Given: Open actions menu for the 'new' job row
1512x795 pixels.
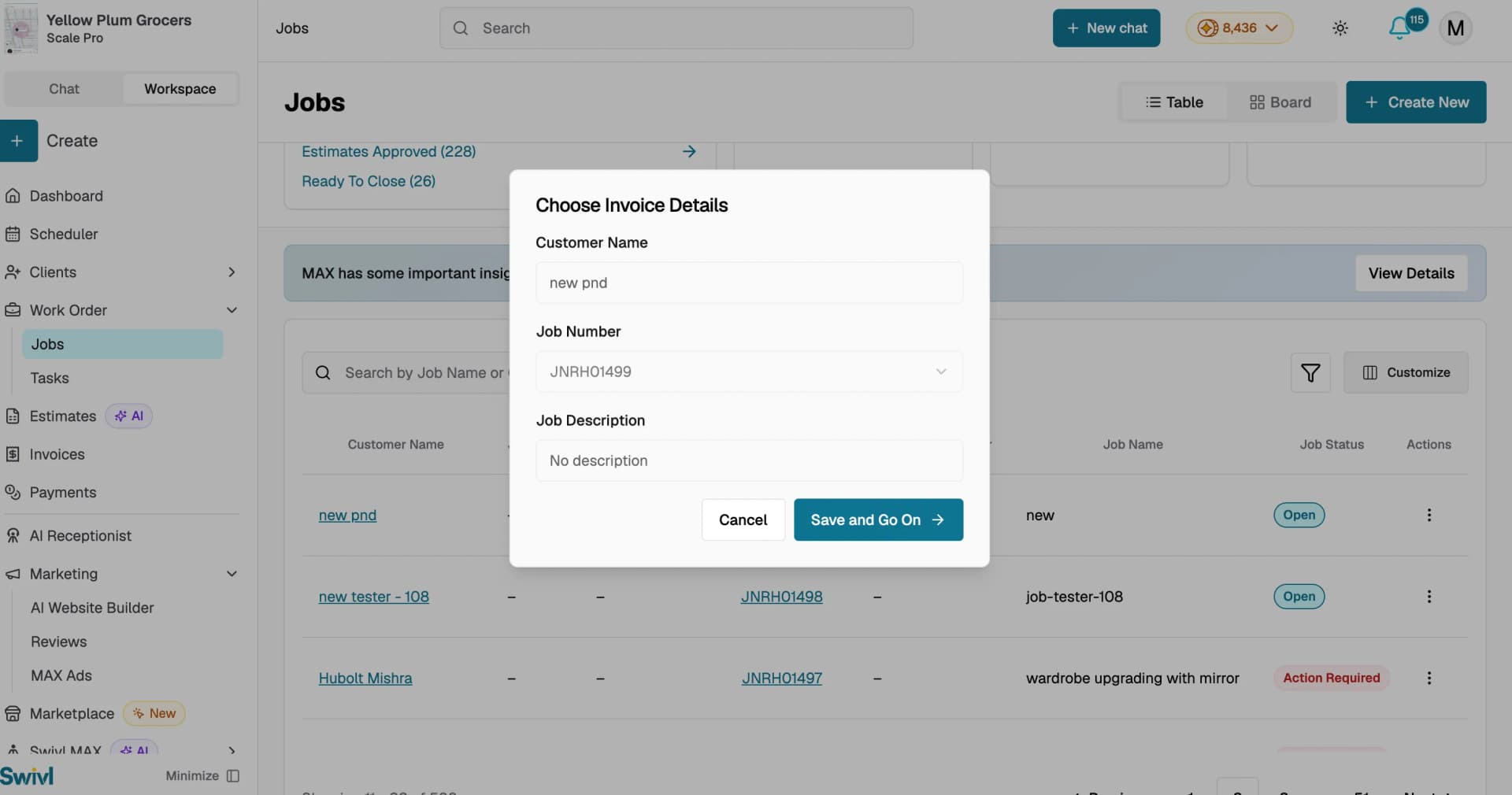Looking at the screenshot, I should click(x=1429, y=515).
